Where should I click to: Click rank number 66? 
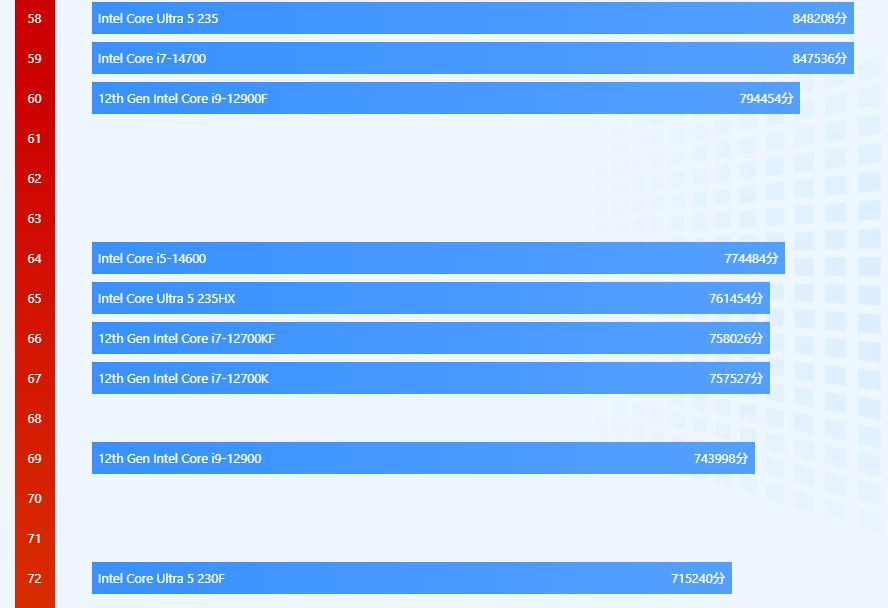(35, 339)
